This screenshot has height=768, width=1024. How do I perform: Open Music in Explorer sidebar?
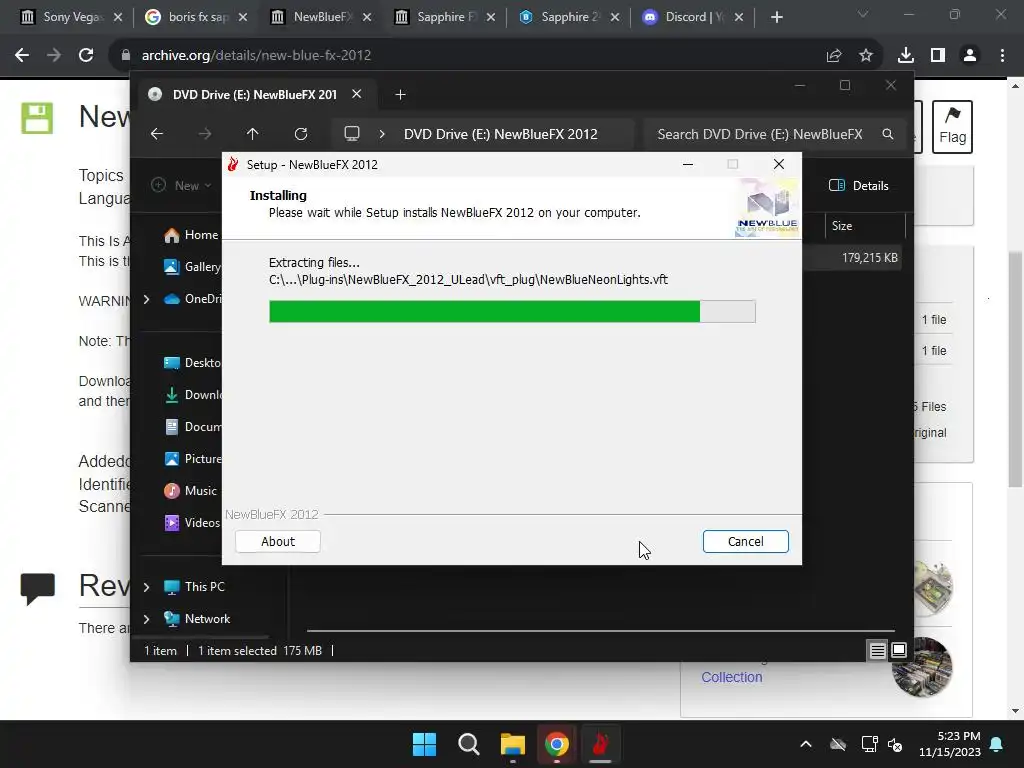coord(191,490)
